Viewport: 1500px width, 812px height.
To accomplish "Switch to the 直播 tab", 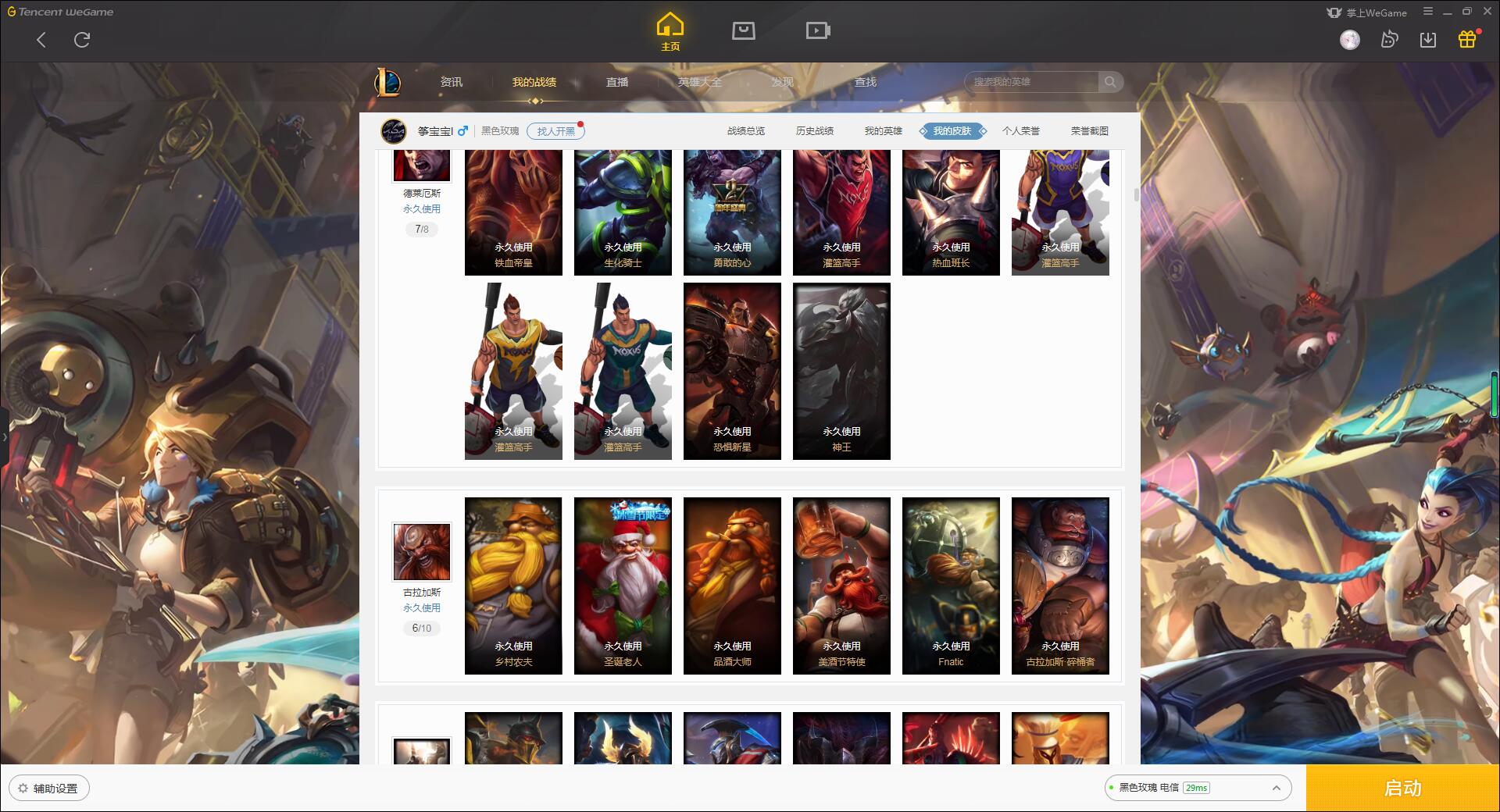I will point(617,82).
